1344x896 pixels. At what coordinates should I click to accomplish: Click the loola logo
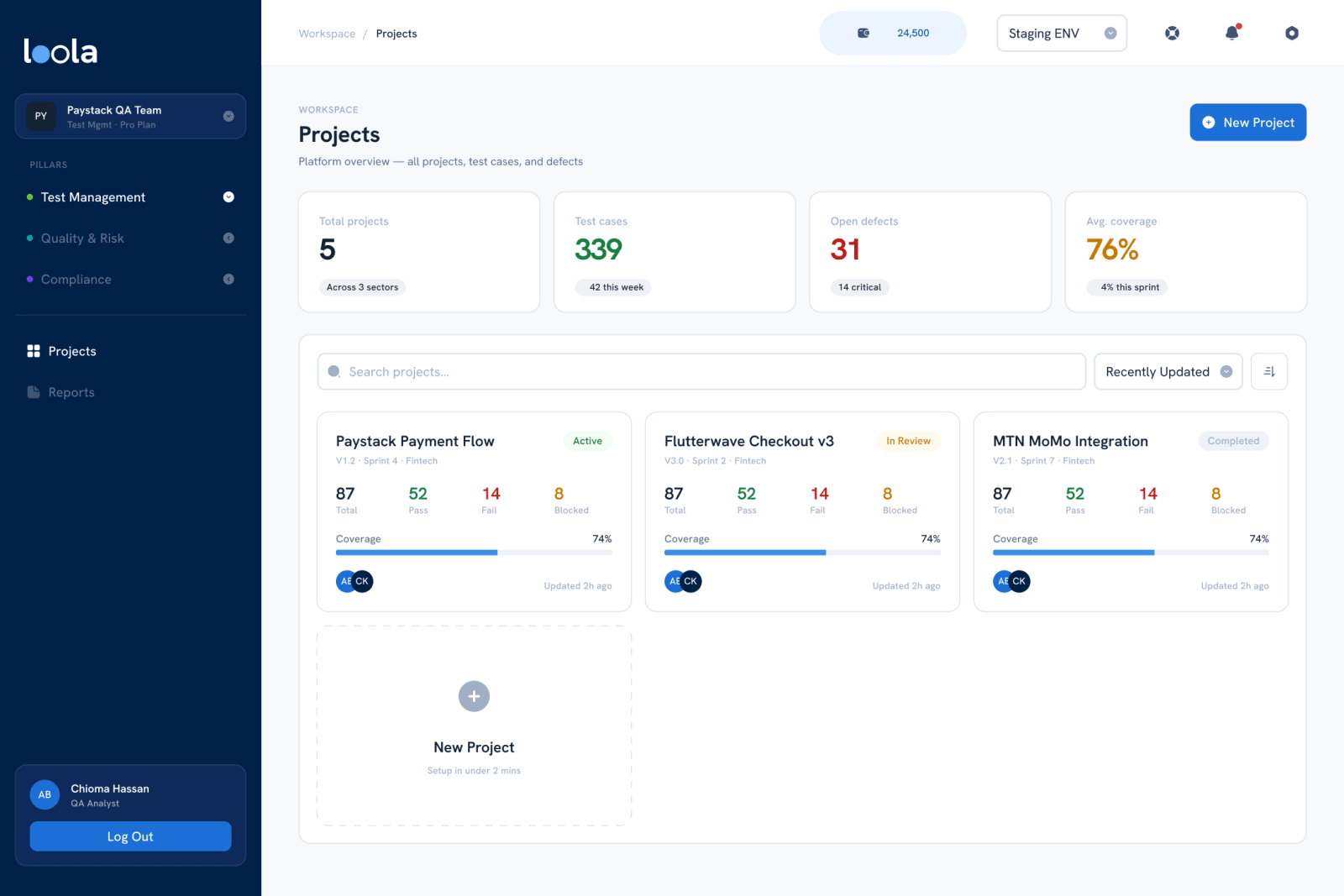(x=60, y=51)
